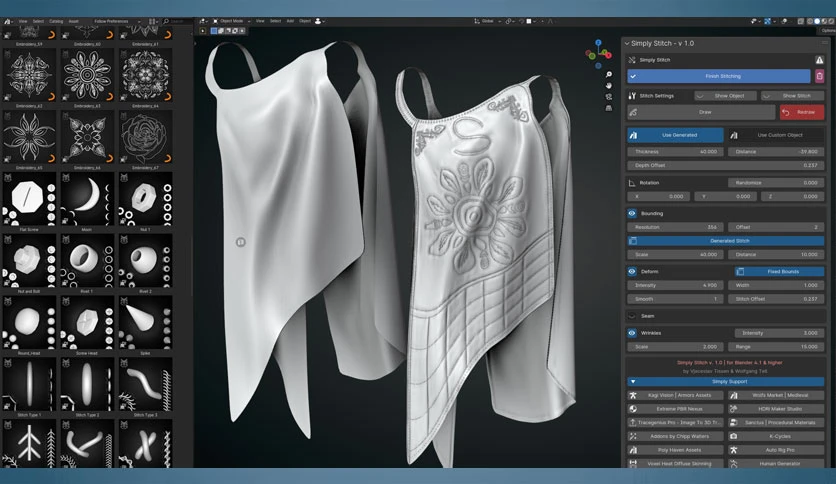Screen dimensions: 836x484
Task: Click the viewport overlays icon in header
Action: pos(786,21)
